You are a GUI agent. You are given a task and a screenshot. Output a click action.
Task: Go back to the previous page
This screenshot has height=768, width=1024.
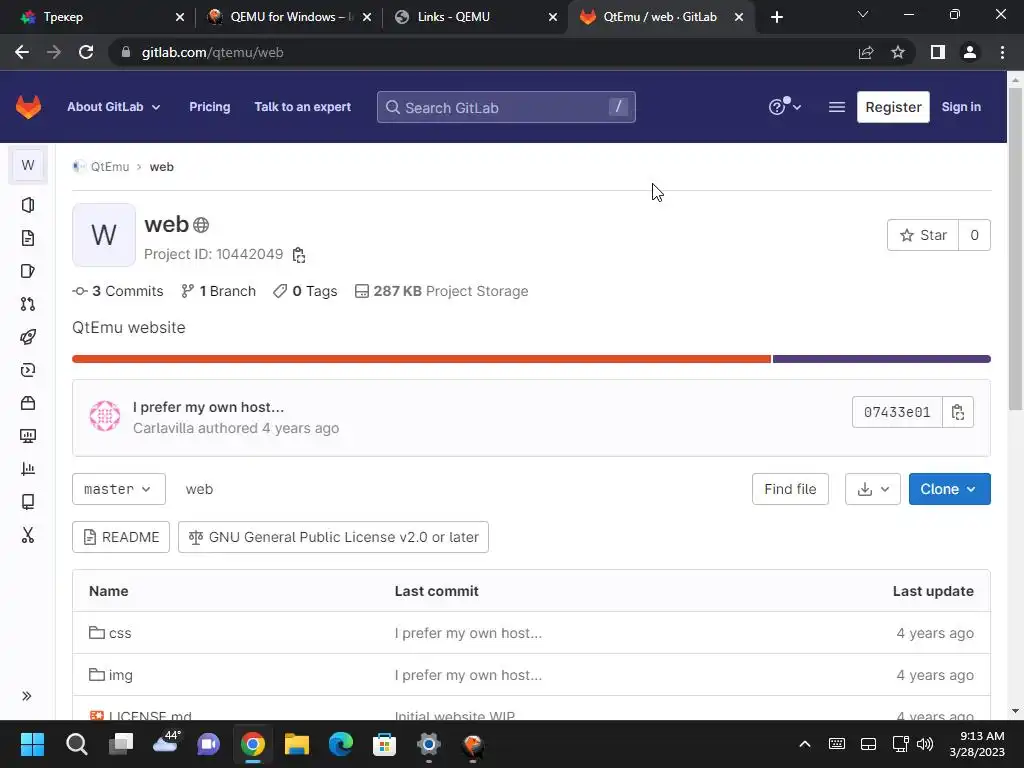(x=22, y=52)
